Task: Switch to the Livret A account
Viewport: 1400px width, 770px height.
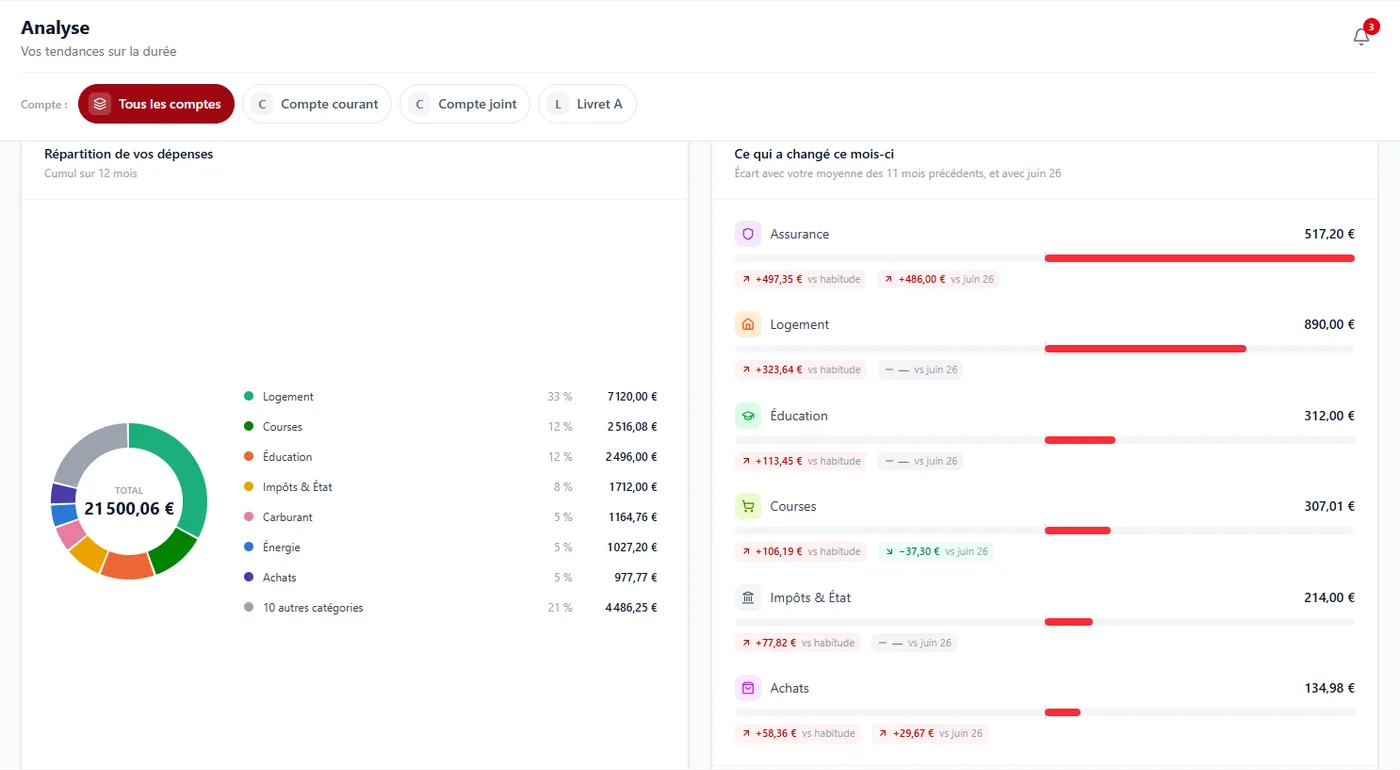Action: pos(587,104)
